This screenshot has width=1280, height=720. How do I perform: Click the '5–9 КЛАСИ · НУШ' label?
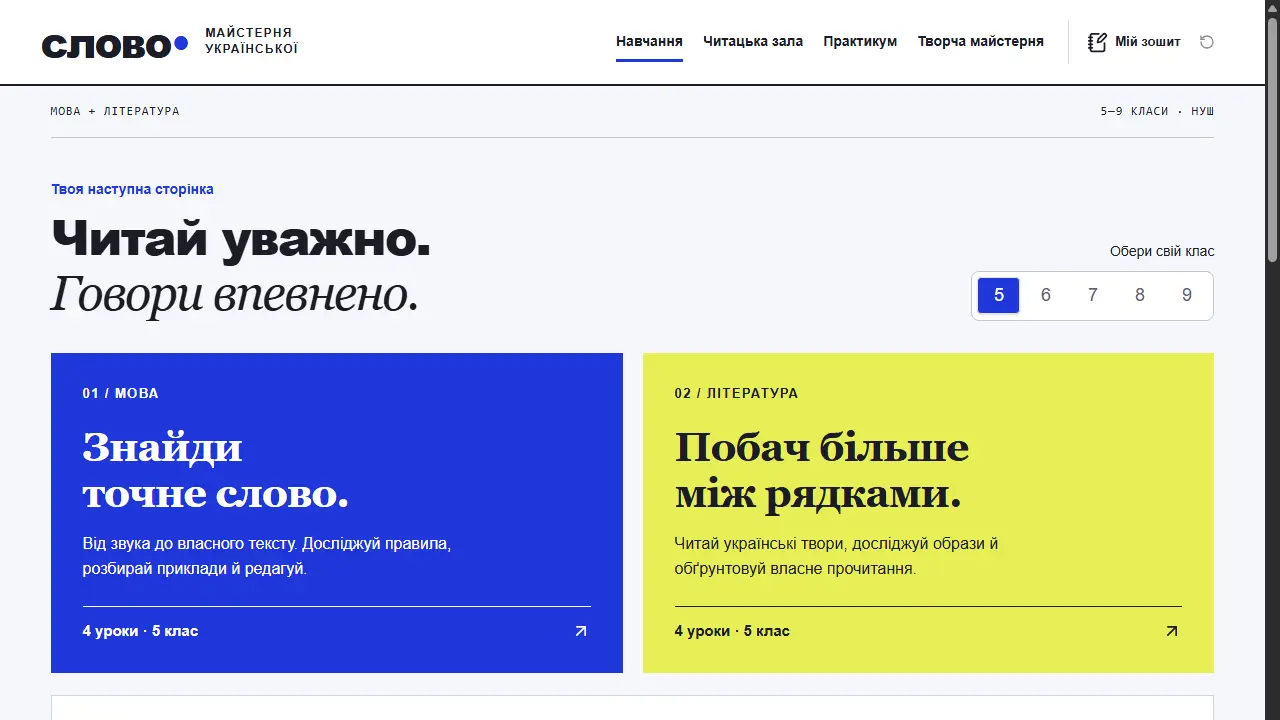click(x=1157, y=111)
